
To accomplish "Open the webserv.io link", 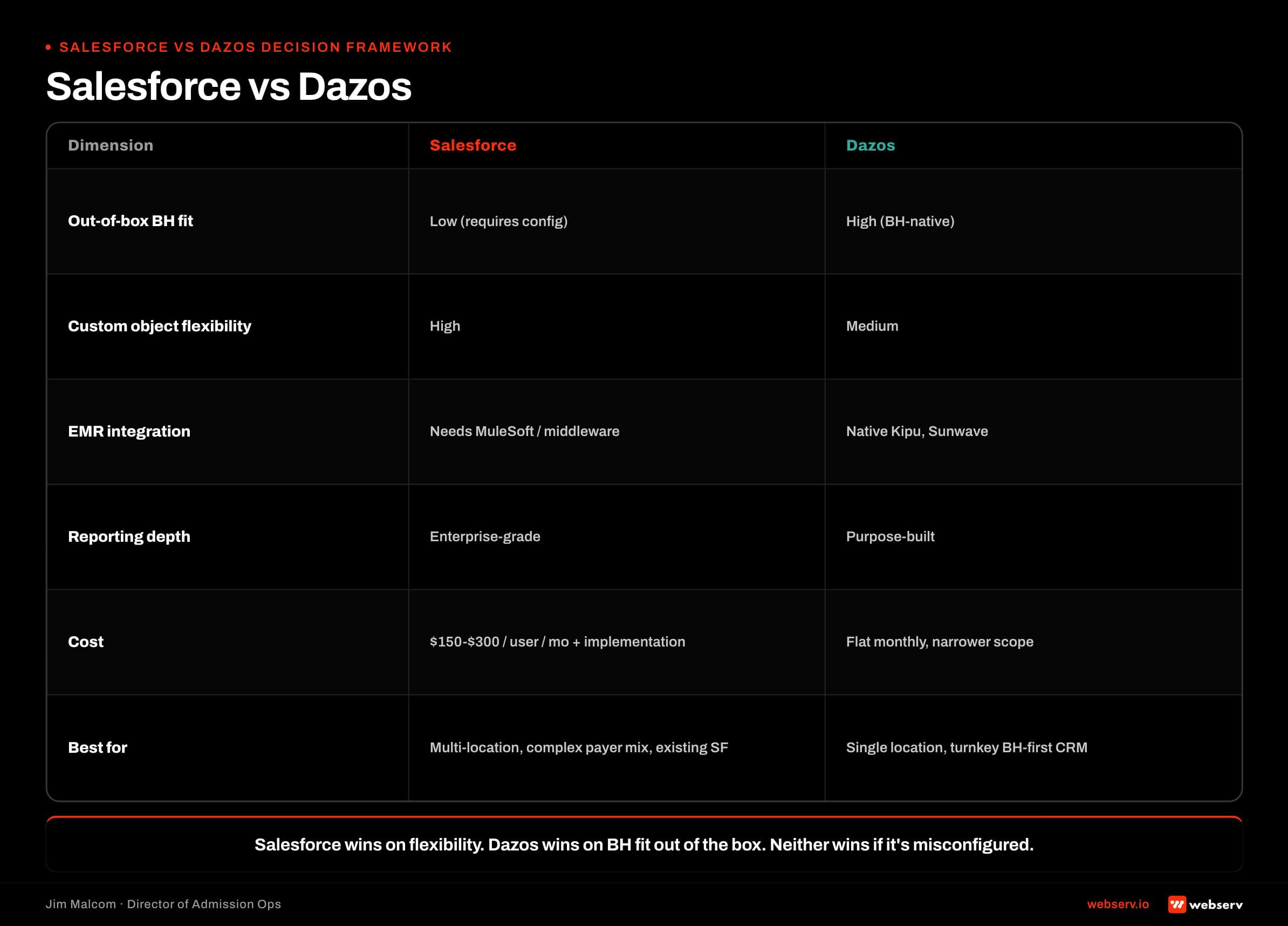I will point(1118,904).
